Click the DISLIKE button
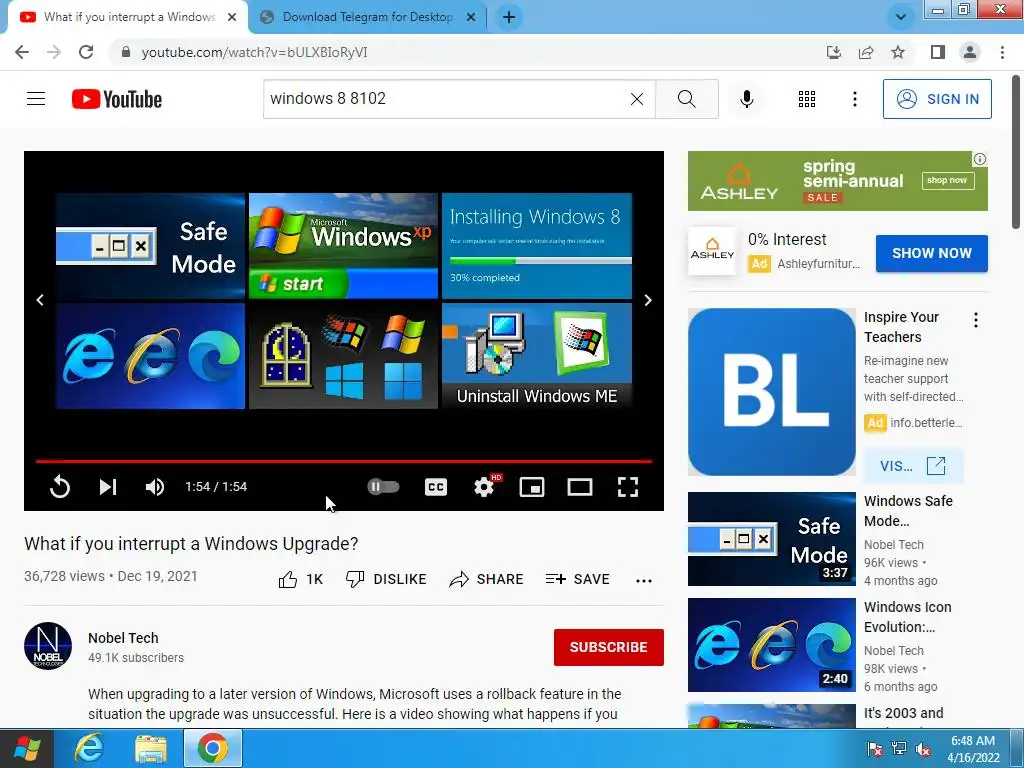The image size is (1024, 768). 386,579
